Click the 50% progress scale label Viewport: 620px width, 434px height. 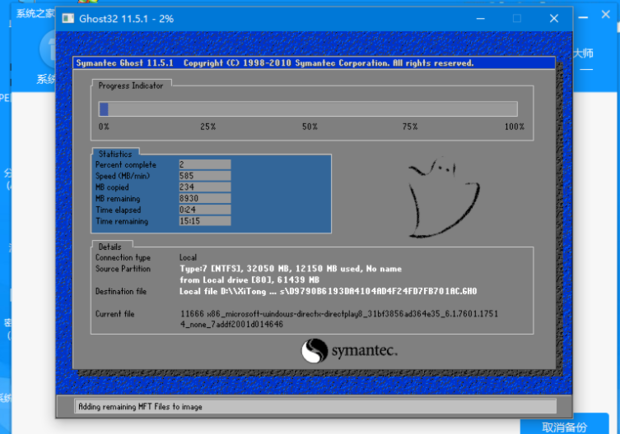pyautogui.click(x=310, y=127)
